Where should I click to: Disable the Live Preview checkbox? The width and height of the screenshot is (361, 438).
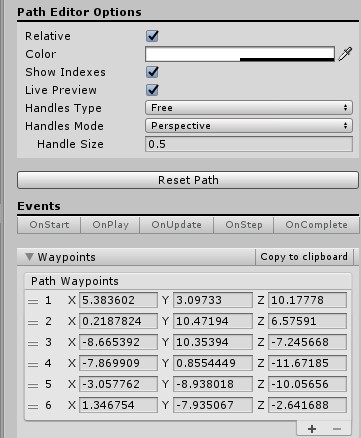(152, 90)
